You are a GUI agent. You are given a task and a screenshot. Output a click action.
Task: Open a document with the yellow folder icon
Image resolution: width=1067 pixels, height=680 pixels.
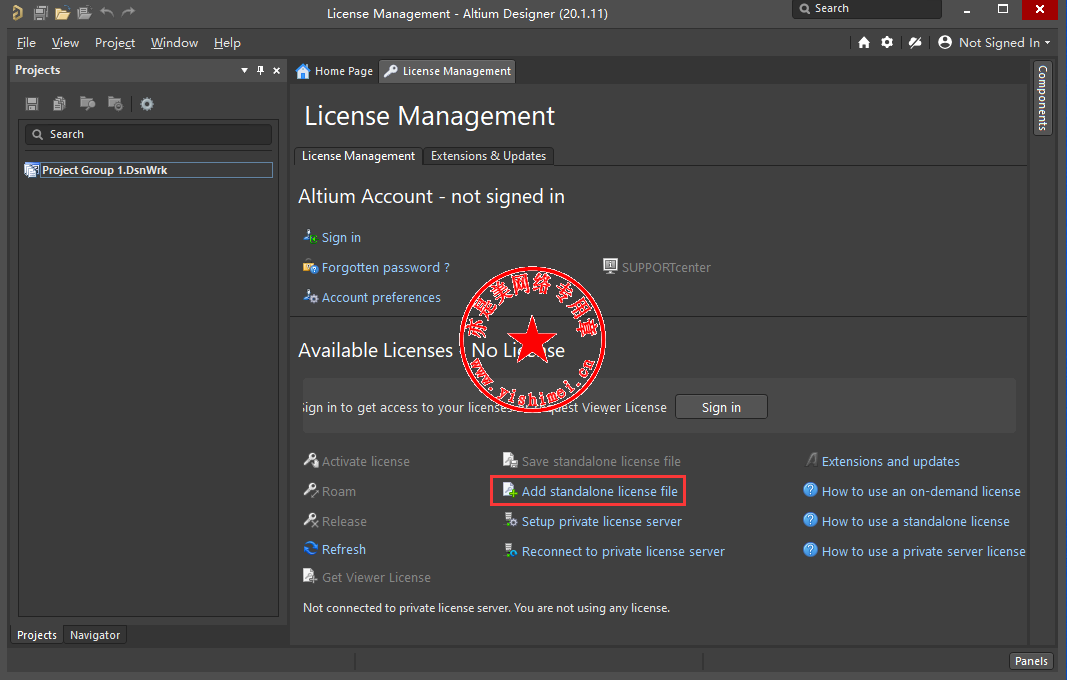(63, 12)
